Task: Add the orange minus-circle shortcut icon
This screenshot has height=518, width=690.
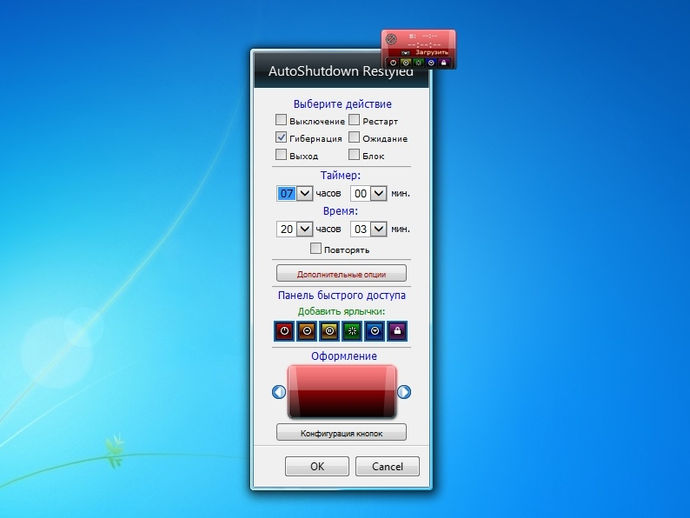Action: tap(307, 331)
